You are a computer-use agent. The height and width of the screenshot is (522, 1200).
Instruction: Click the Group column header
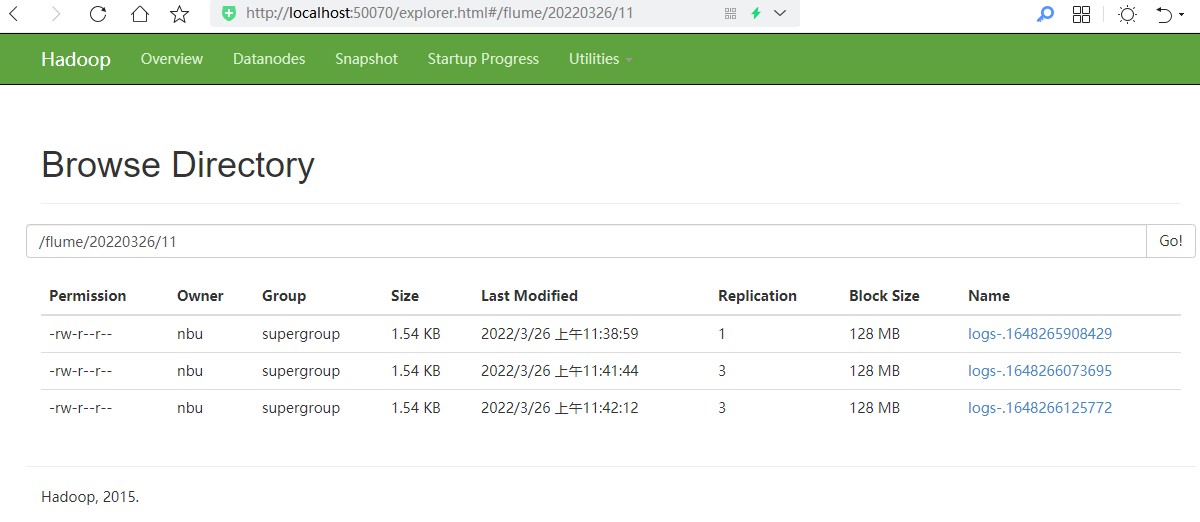(x=284, y=296)
